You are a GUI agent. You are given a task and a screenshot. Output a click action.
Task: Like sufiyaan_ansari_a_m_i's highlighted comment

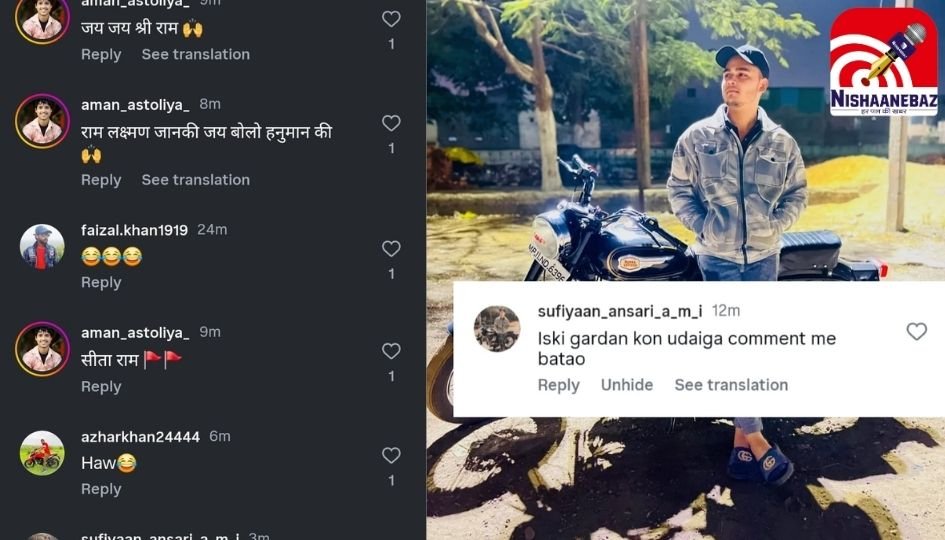pyautogui.click(x=916, y=331)
